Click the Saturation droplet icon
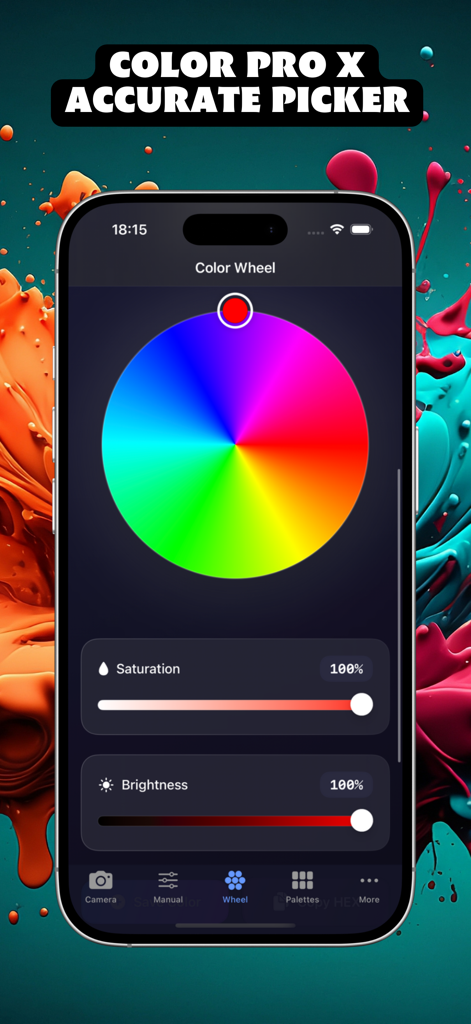Screen dimensions: 471x1024 (x=103, y=669)
